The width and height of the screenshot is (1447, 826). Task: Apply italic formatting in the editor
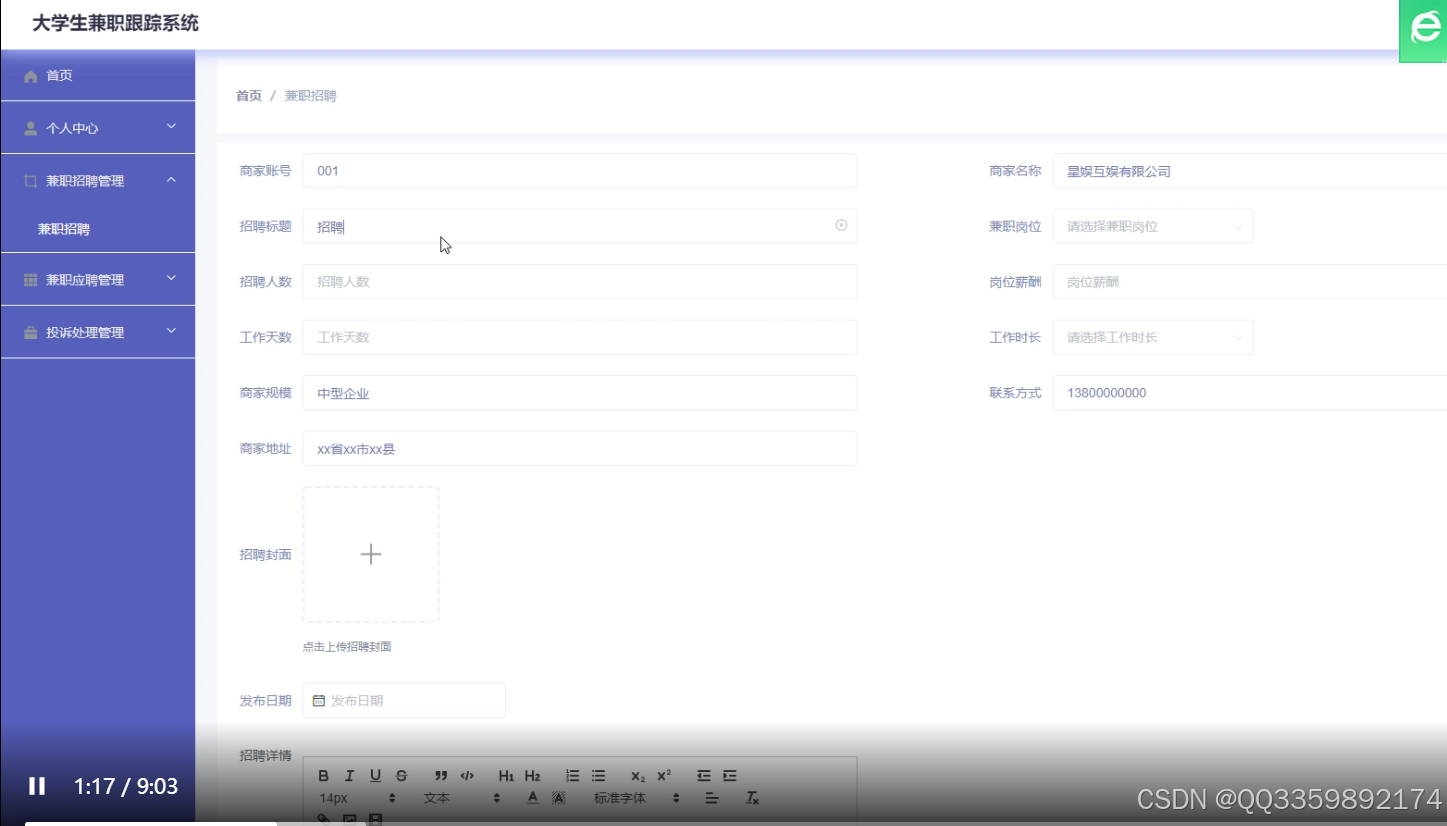point(349,776)
